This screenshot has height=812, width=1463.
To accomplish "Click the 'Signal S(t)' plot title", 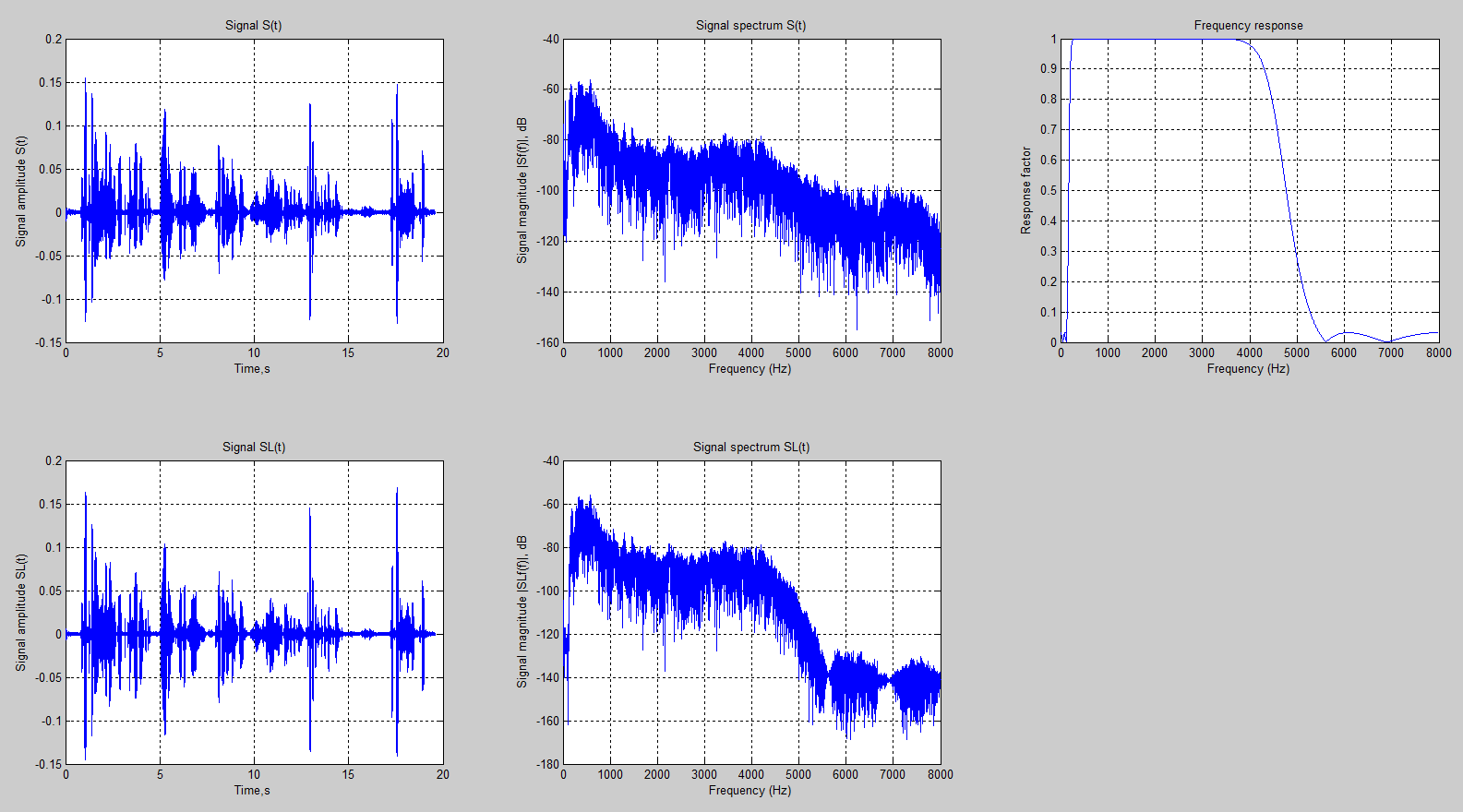I will click(253, 26).
